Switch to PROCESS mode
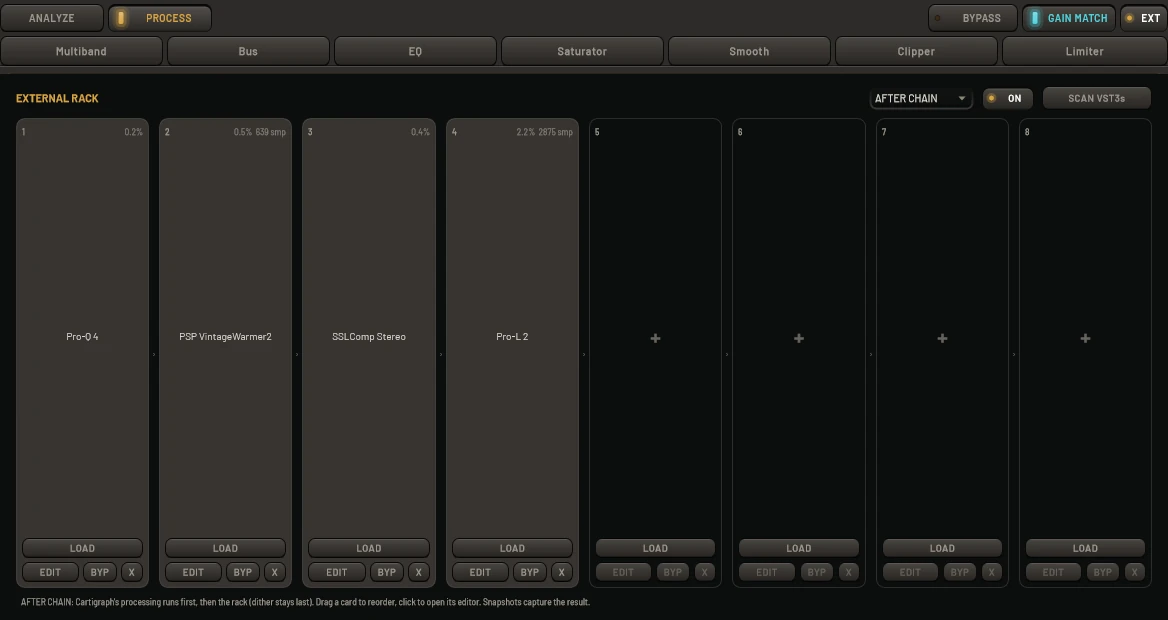The image size is (1168, 620). (x=159, y=18)
